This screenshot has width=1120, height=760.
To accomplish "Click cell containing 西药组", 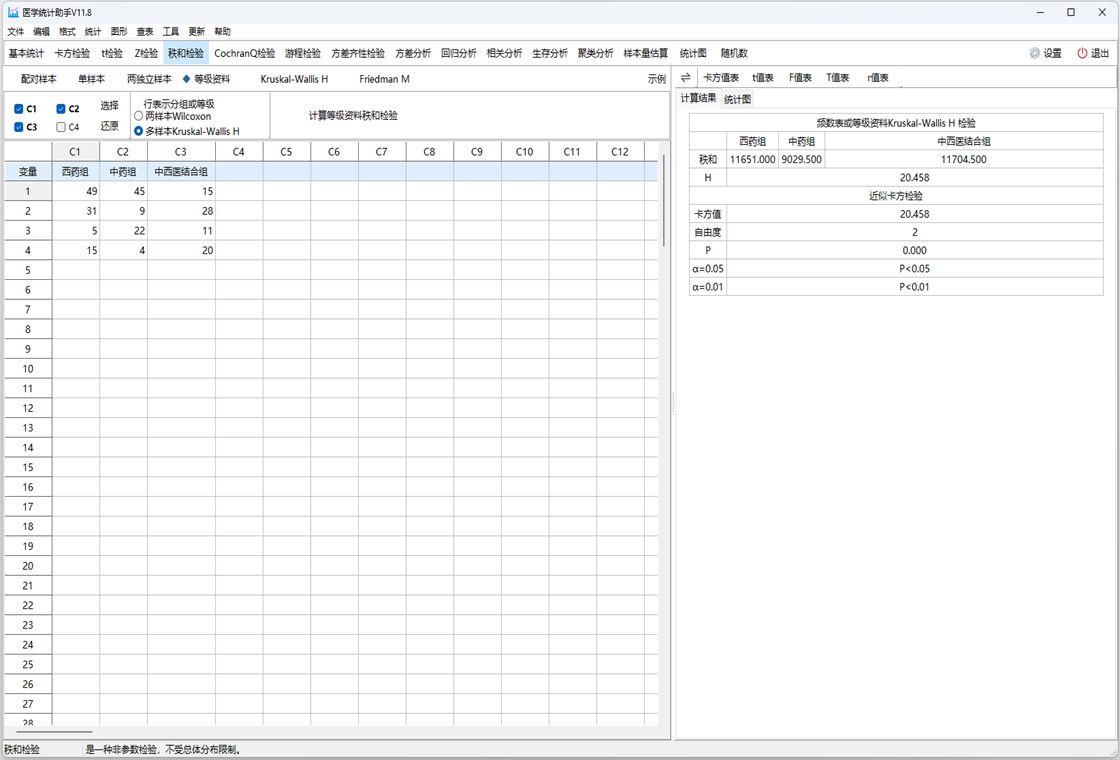I will pos(76,171).
